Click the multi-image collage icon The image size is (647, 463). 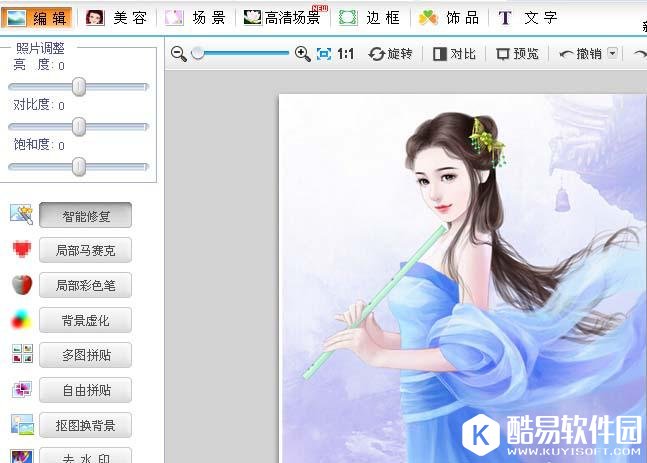pyautogui.click(x=22, y=354)
